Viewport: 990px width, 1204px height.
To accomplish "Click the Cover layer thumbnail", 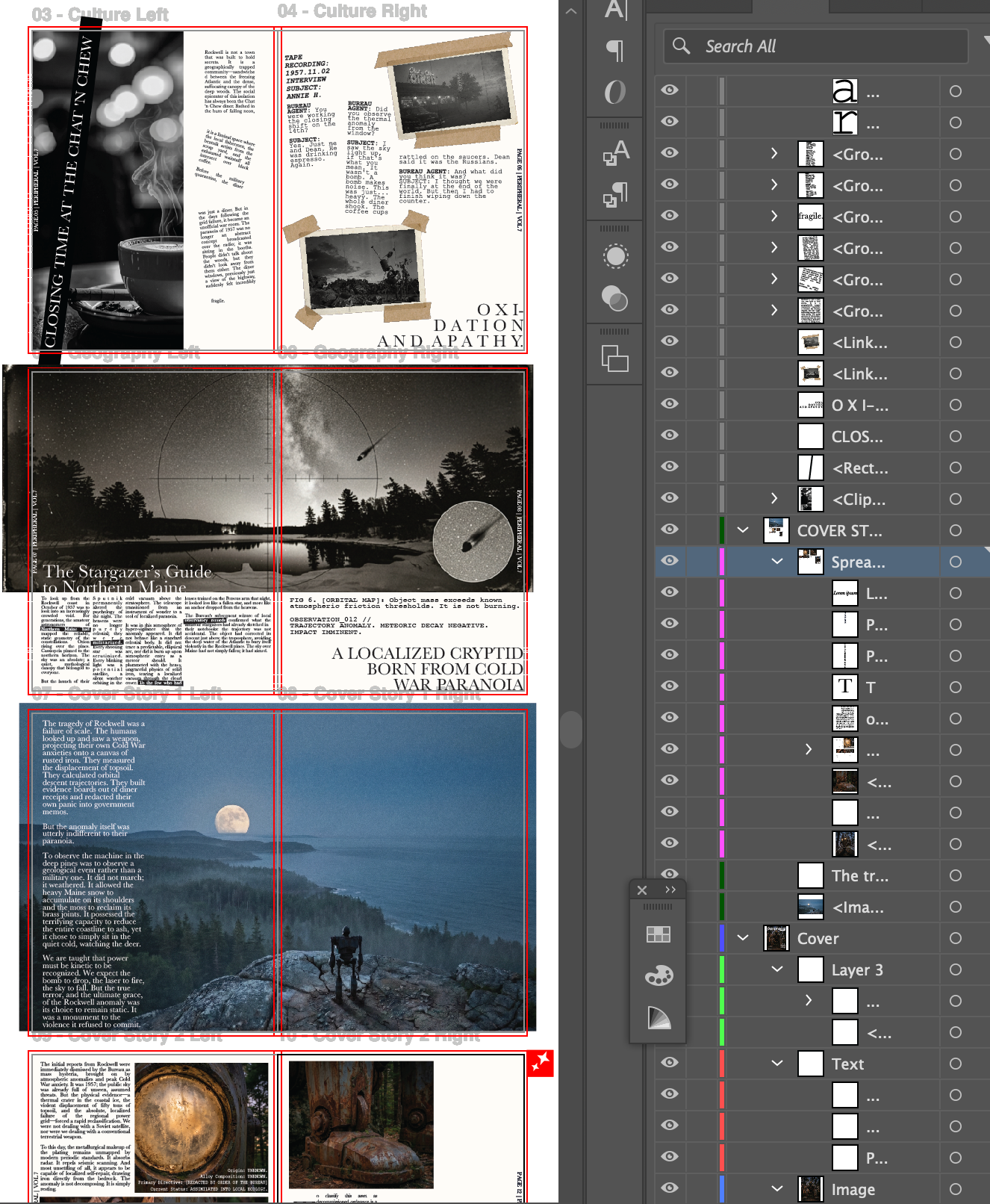I will pos(776,938).
